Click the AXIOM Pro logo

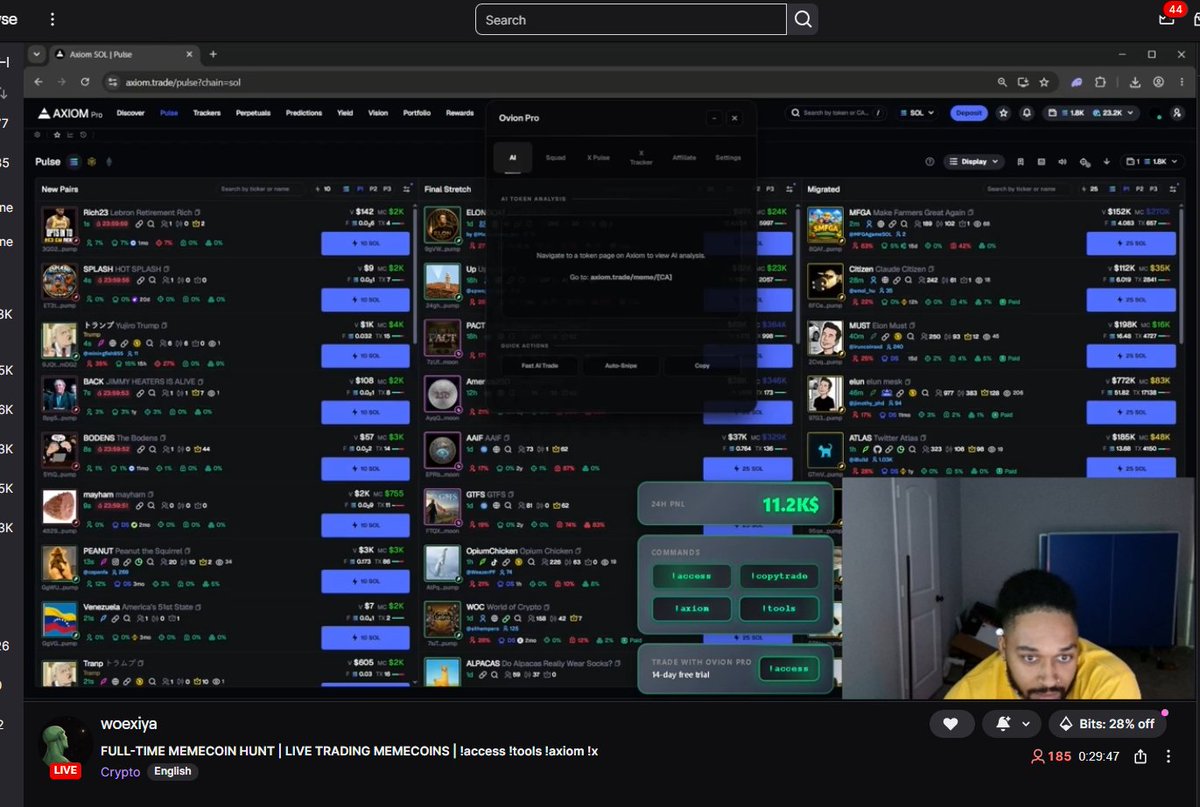point(71,113)
